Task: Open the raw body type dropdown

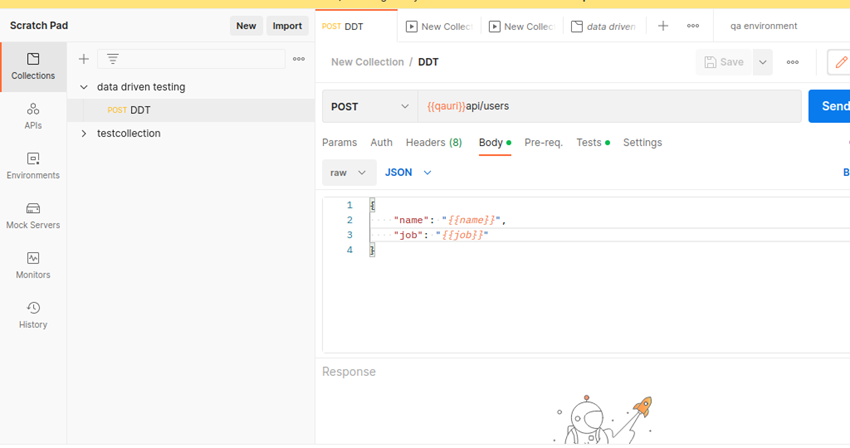Action: 349,172
